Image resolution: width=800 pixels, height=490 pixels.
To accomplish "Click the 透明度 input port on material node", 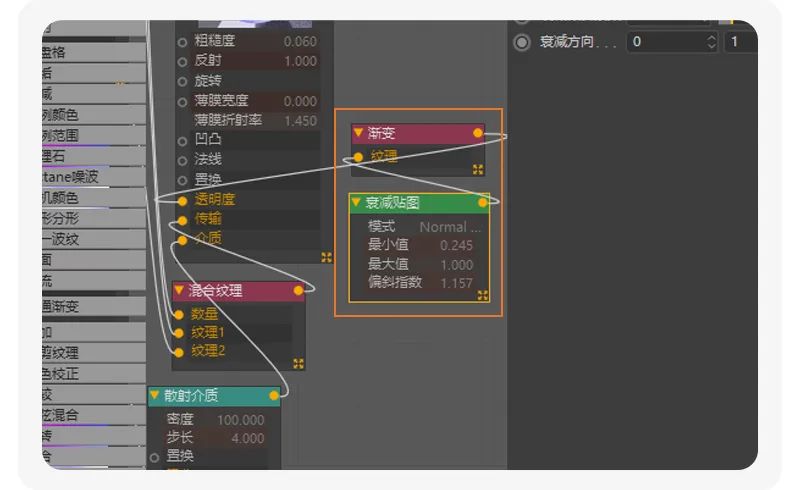I will pos(182,202).
